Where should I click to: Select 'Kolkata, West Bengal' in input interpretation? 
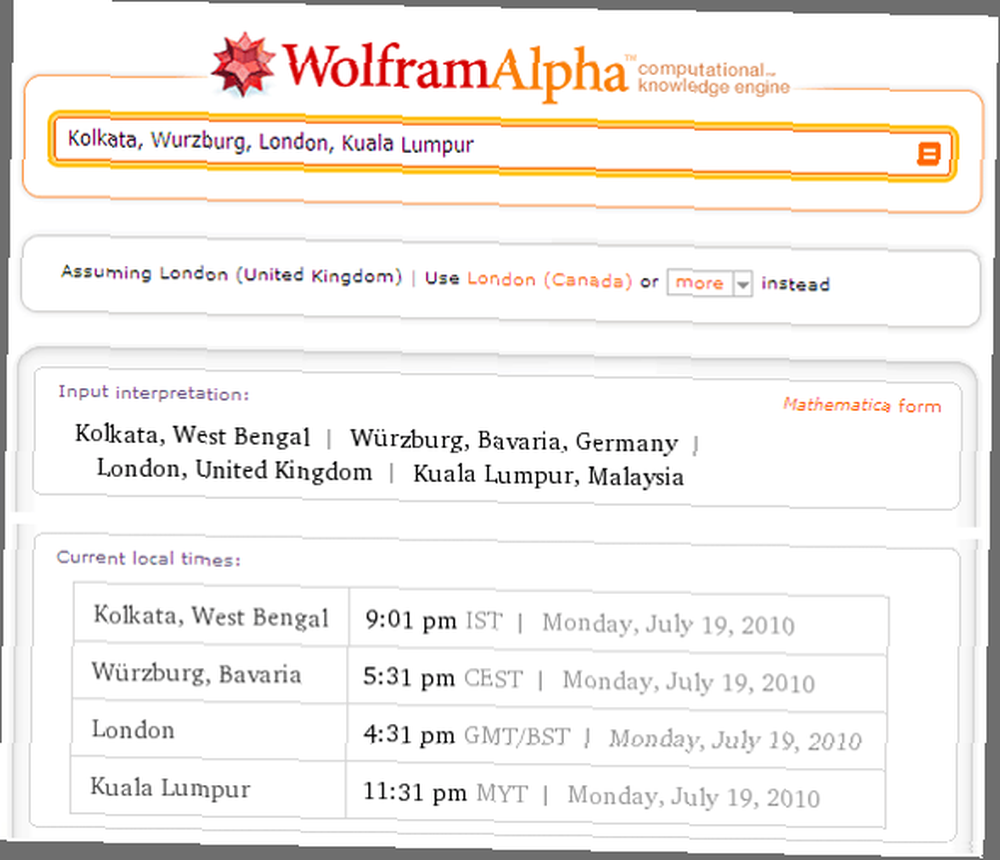[193, 436]
